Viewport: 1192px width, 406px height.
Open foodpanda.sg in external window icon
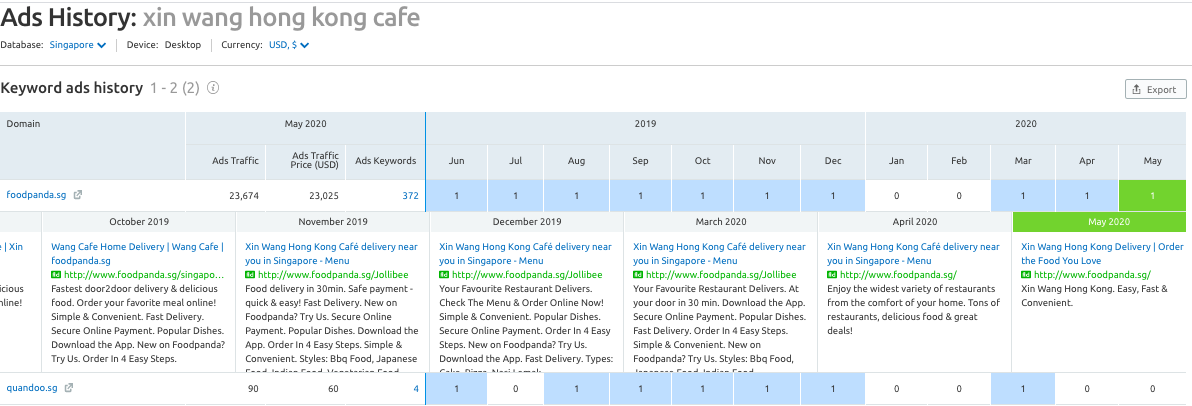coord(78,195)
